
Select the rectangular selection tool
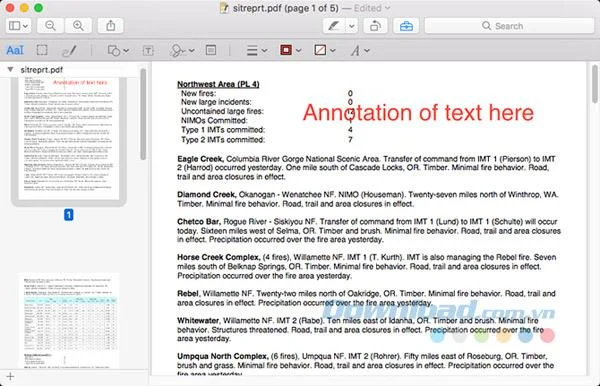42,50
